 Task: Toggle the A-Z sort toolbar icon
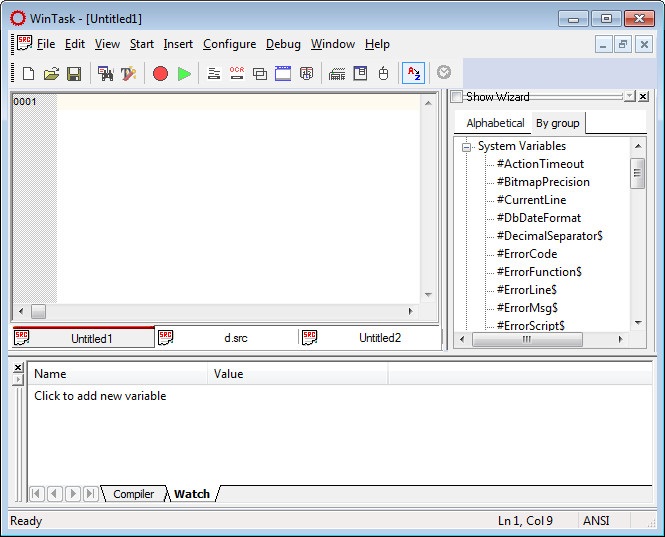[x=414, y=73]
